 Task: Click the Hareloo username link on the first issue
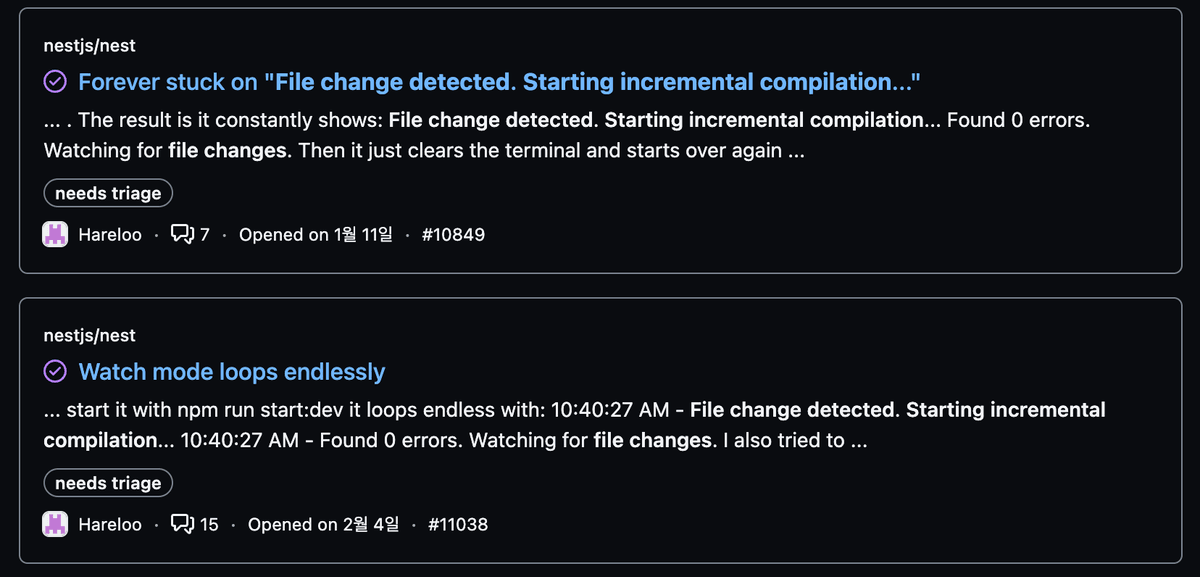[x=110, y=234]
